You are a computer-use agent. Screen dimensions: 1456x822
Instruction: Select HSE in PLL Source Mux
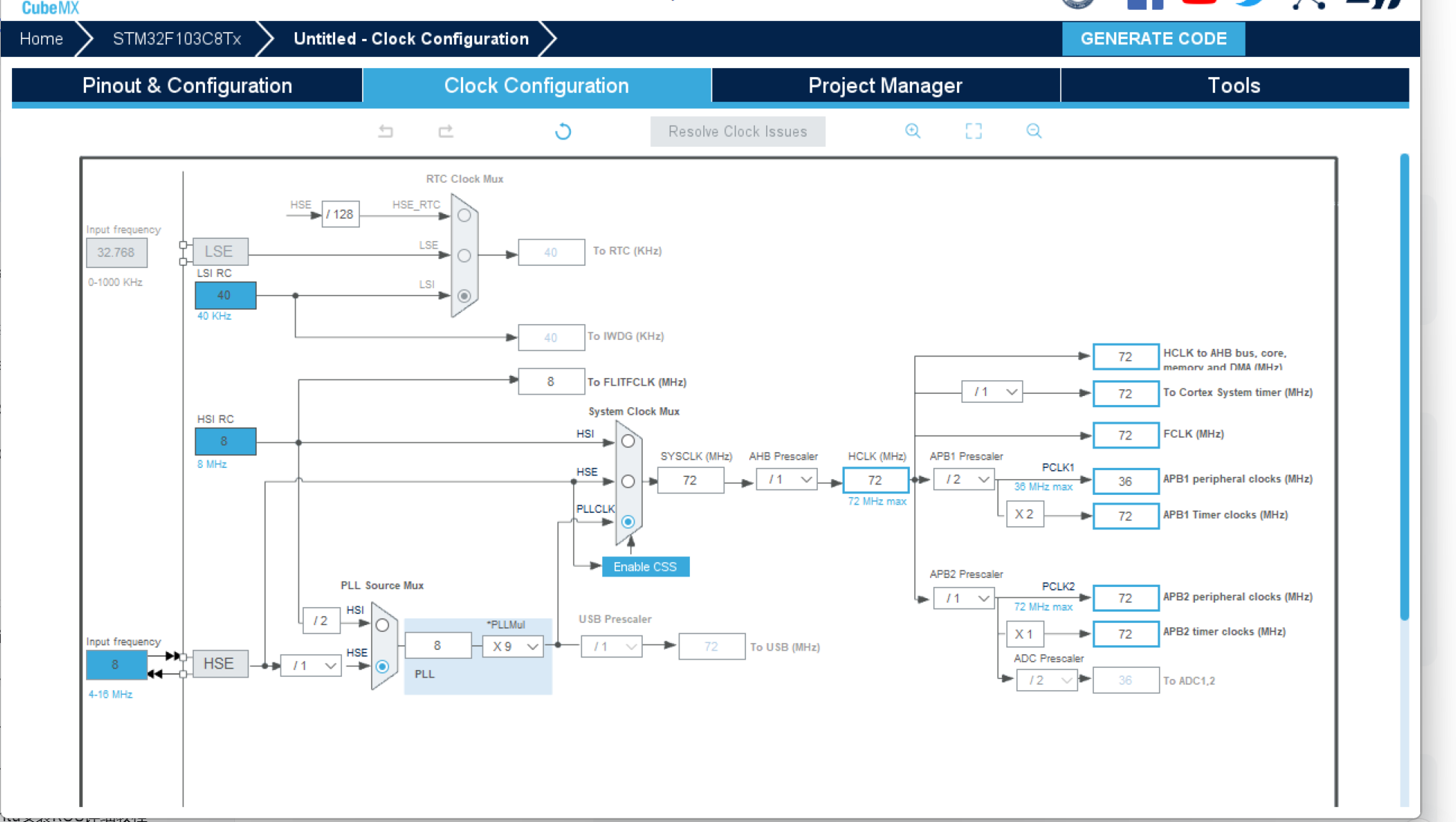coord(382,666)
